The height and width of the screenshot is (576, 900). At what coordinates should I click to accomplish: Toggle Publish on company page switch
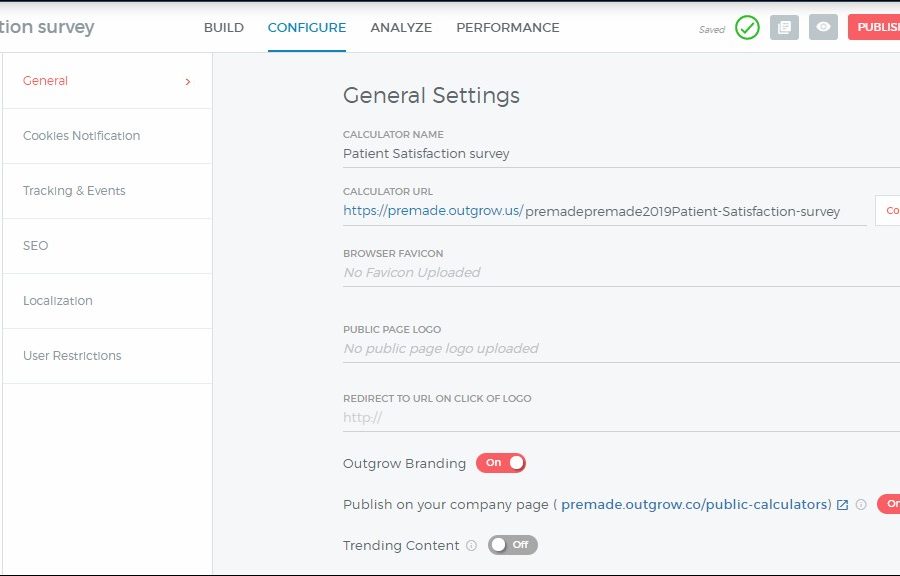(x=888, y=504)
